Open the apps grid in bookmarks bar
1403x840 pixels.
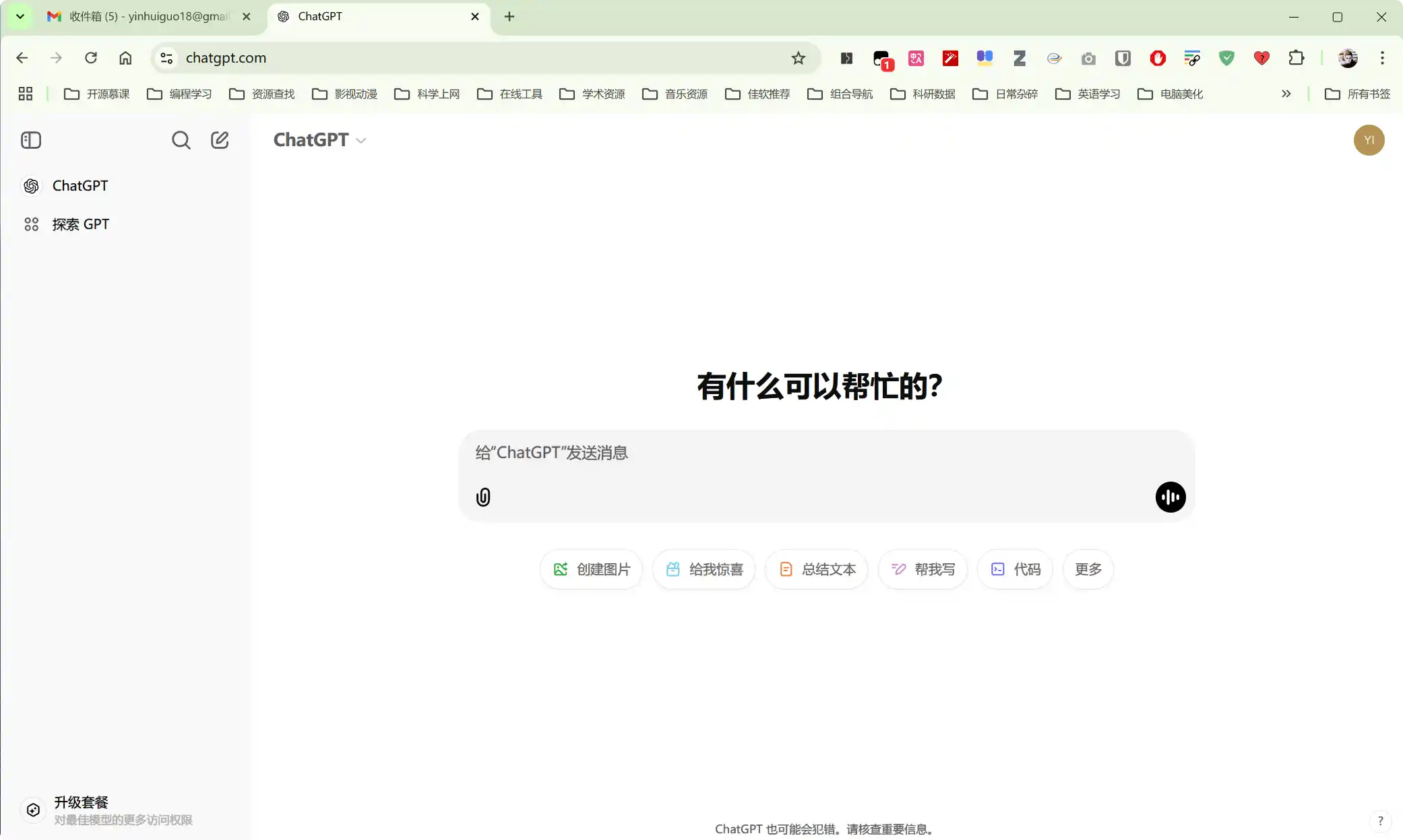tap(26, 94)
